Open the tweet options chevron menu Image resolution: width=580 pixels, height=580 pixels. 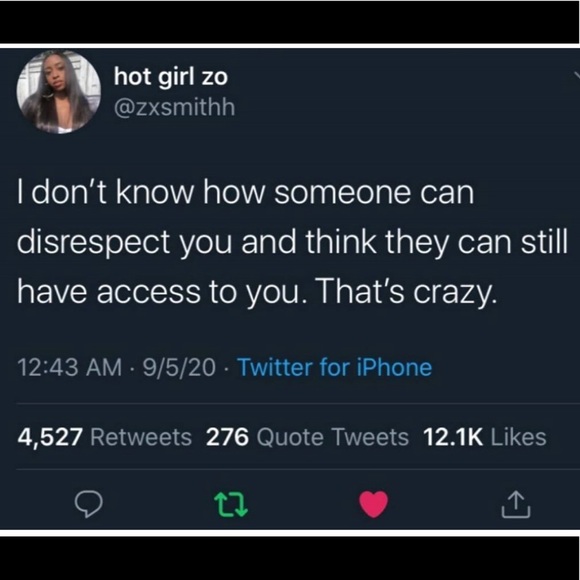[577, 75]
